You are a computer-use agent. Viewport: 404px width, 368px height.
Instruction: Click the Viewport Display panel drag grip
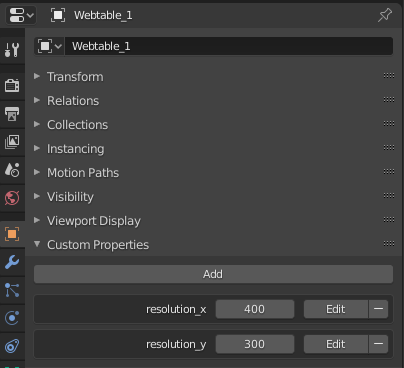tap(389, 220)
